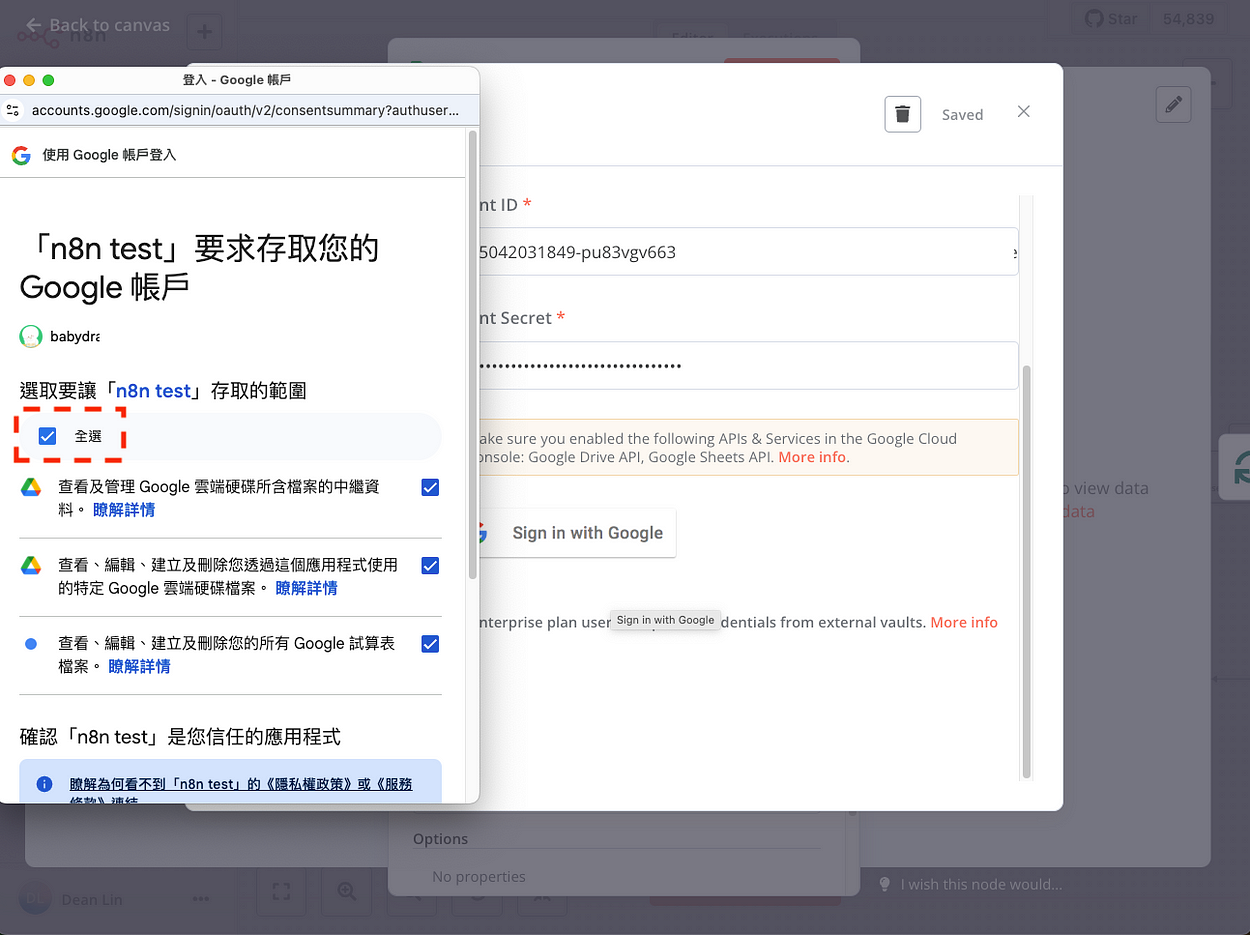The image size is (1250, 935).
Task: Open 瞭解詳情 link for Google 試算表 permission
Action: 139,666
